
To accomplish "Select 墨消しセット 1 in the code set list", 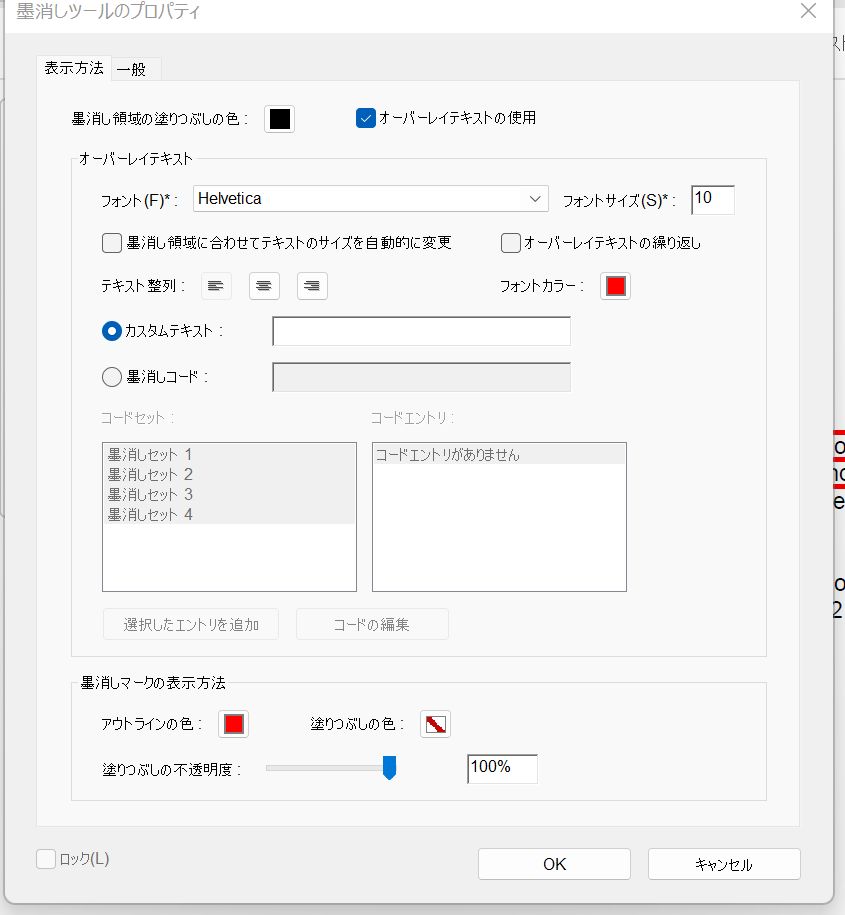I will click(150, 454).
